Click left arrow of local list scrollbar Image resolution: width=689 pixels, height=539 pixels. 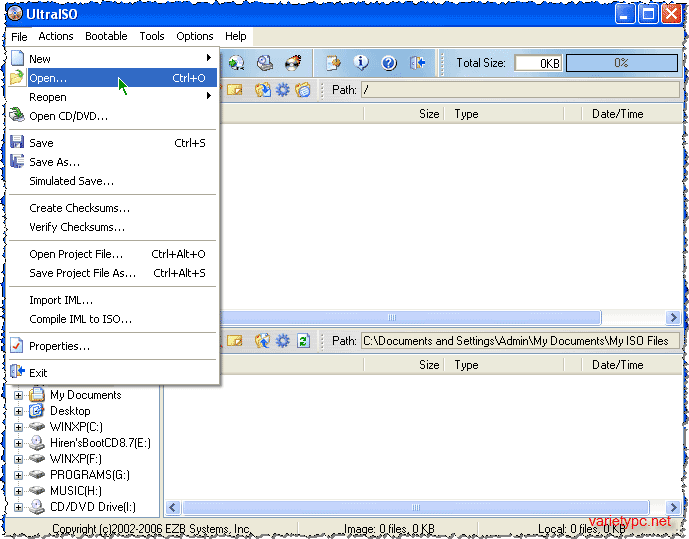pyautogui.click(x=173, y=507)
